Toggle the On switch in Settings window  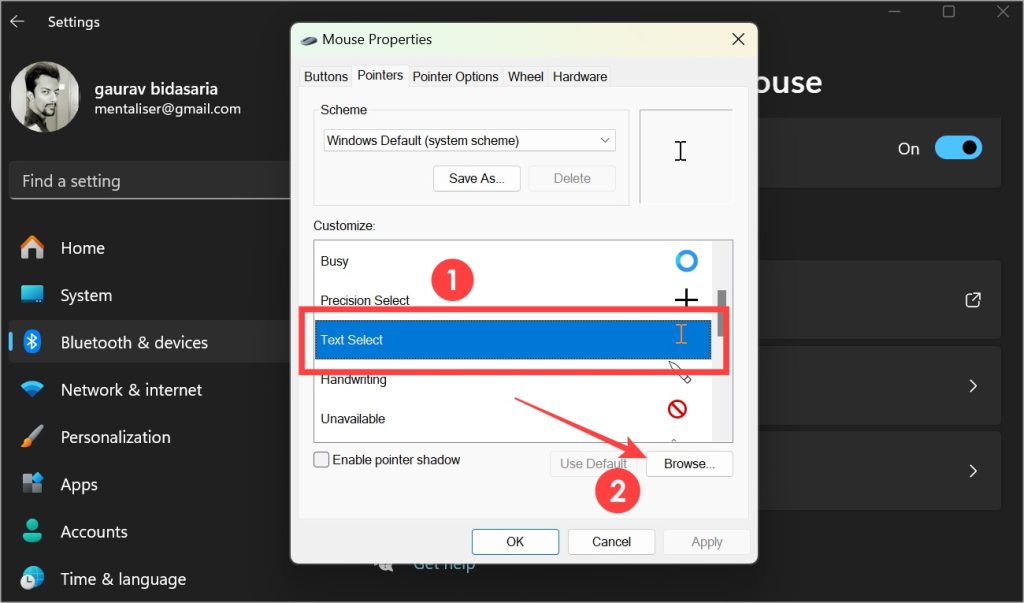958,148
